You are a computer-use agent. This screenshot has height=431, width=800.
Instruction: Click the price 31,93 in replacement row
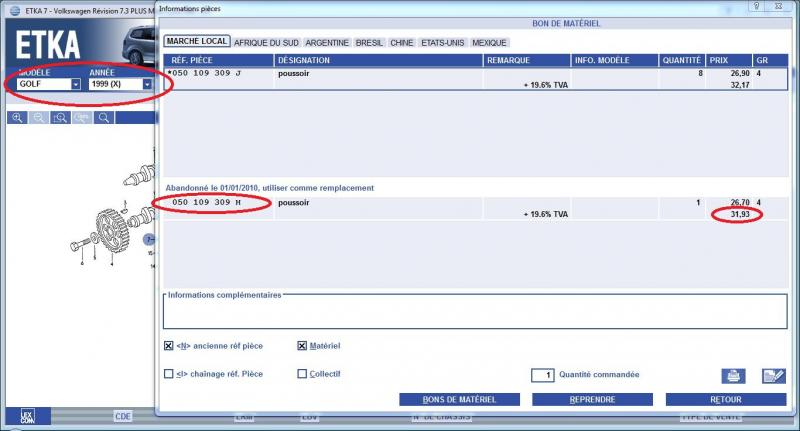point(740,214)
